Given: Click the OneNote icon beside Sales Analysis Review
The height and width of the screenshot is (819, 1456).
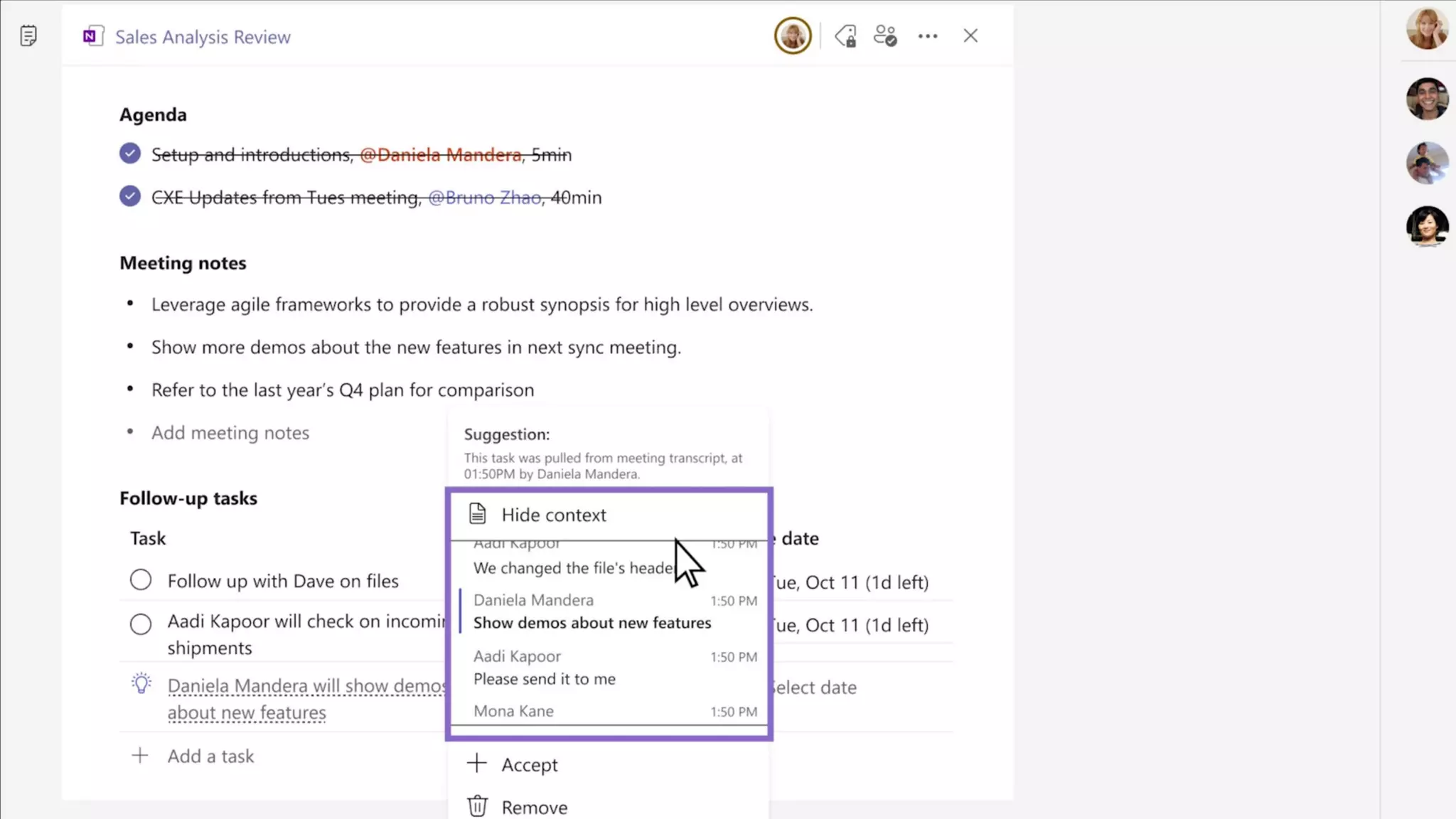Looking at the screenshot, I should coord(93,36).
